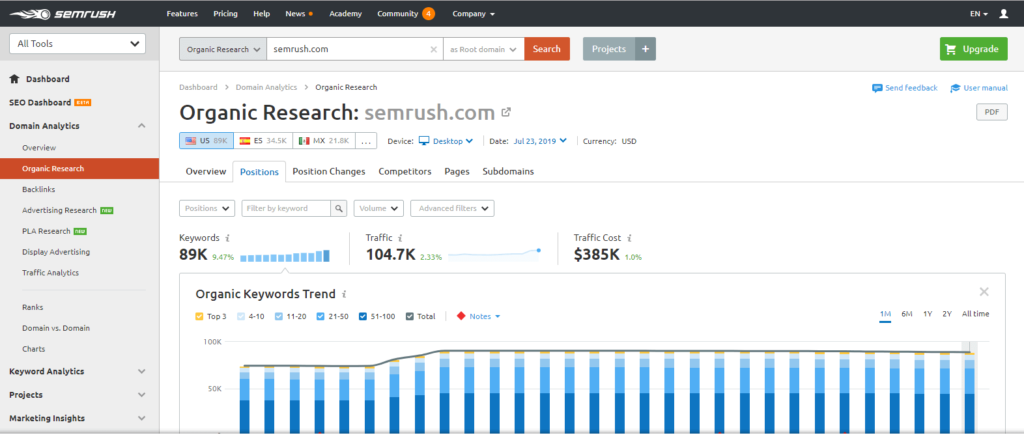Switch to the Competitors tab
This screenshot has height=444, width=1024.
(405, 171)
